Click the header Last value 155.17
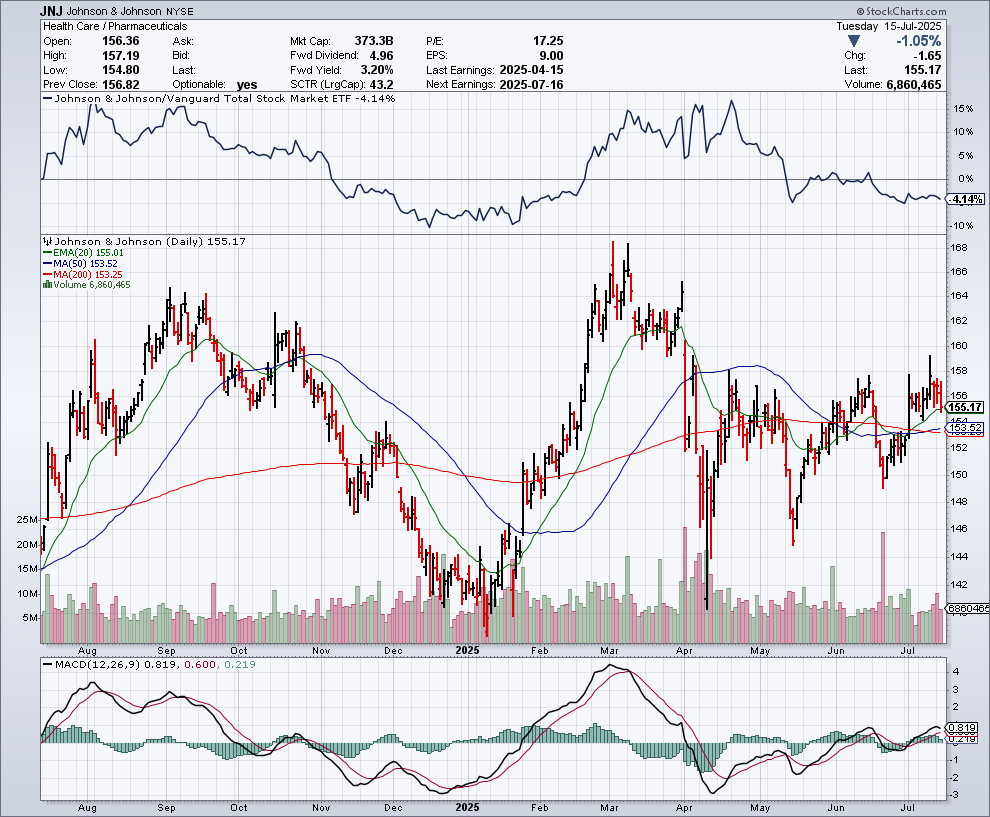Image resolution: width=990 pixels, height=817 pixels. pos(922,70)
